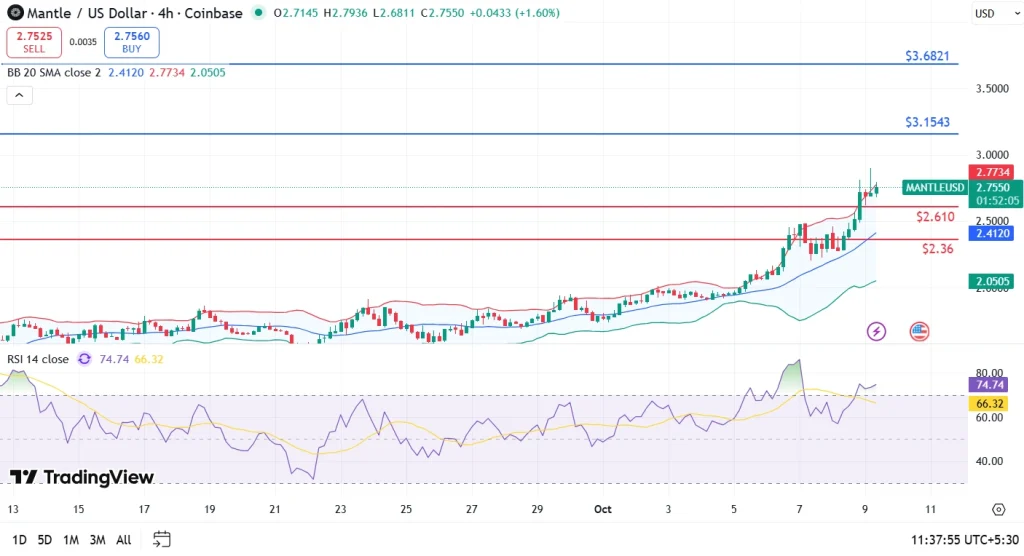Viewport: 1024px width, 556px height.
Task: Collapse the indicator legend with chevron
Action: pos(19,96)
